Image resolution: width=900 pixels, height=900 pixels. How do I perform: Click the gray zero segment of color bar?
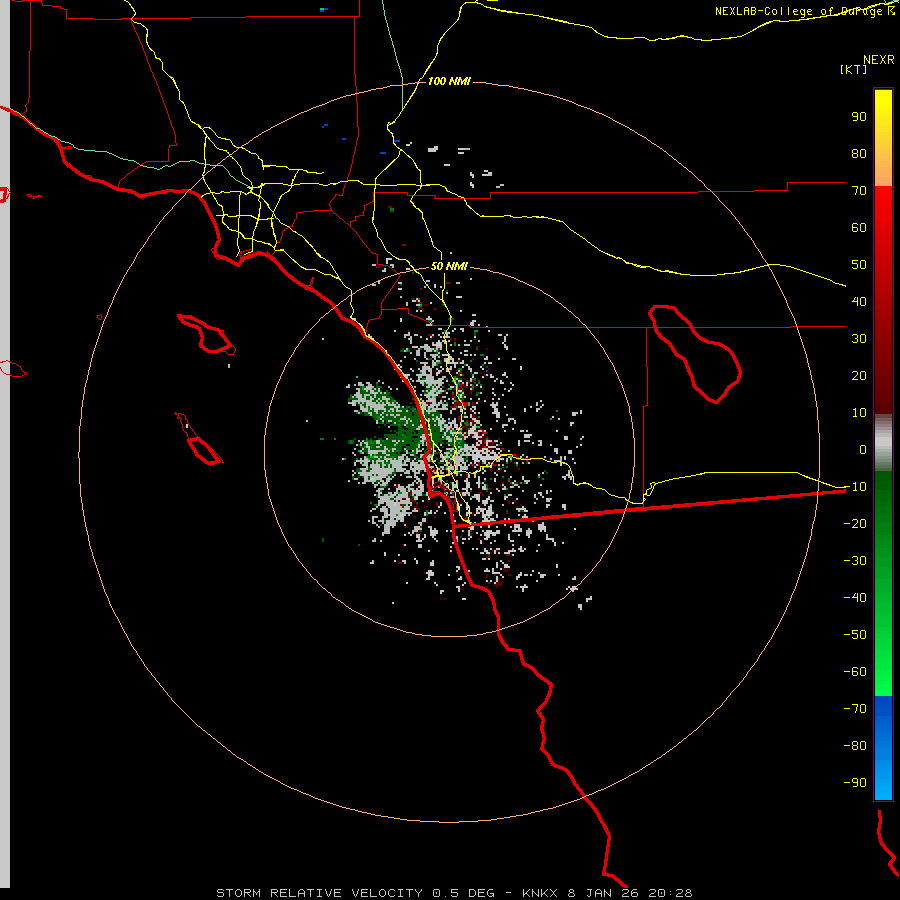[x=883, y=443]
